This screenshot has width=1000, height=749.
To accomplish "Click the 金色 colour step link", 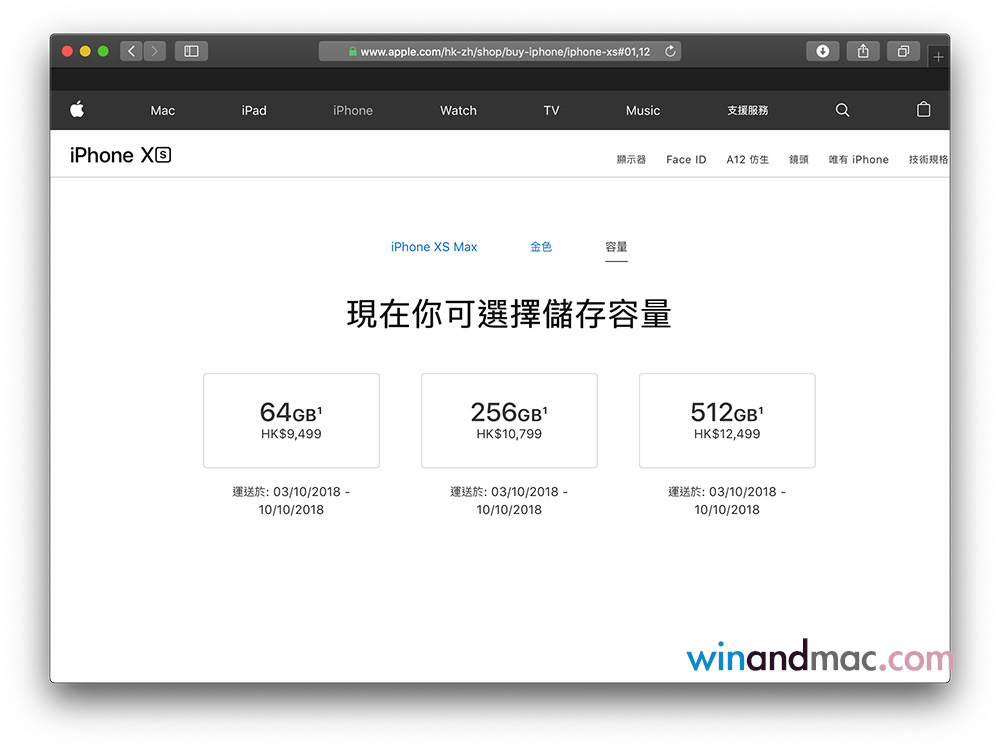I will tap(541, 247).
